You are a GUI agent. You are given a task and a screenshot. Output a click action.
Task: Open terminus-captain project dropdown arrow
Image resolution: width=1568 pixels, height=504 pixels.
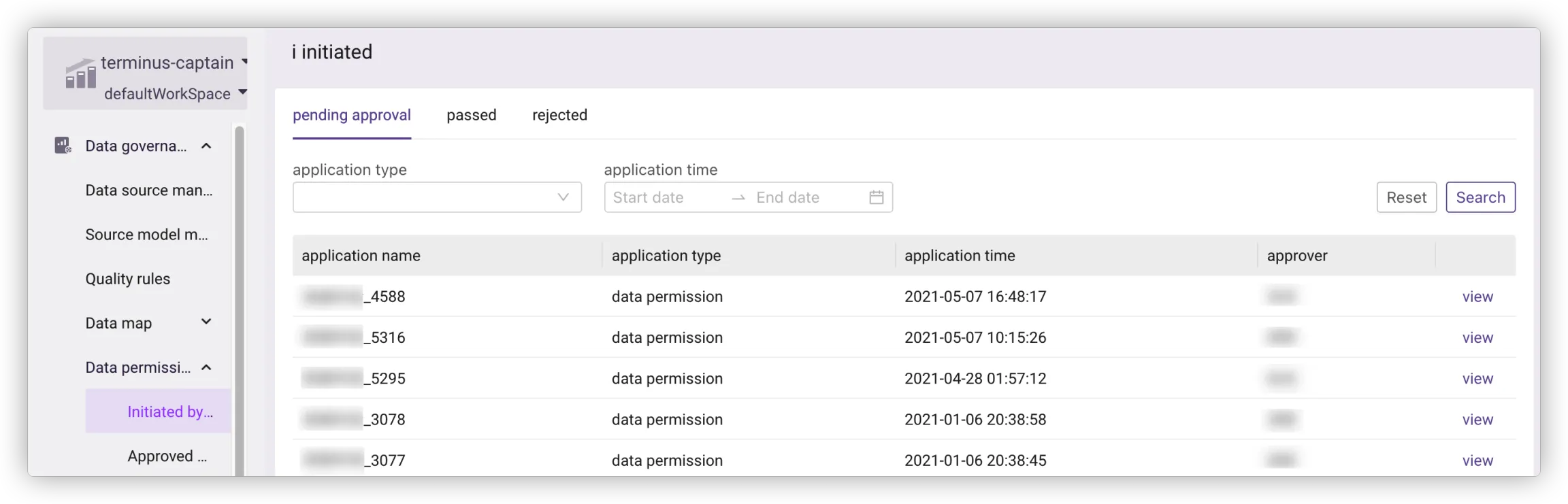[x=244, y=62]
